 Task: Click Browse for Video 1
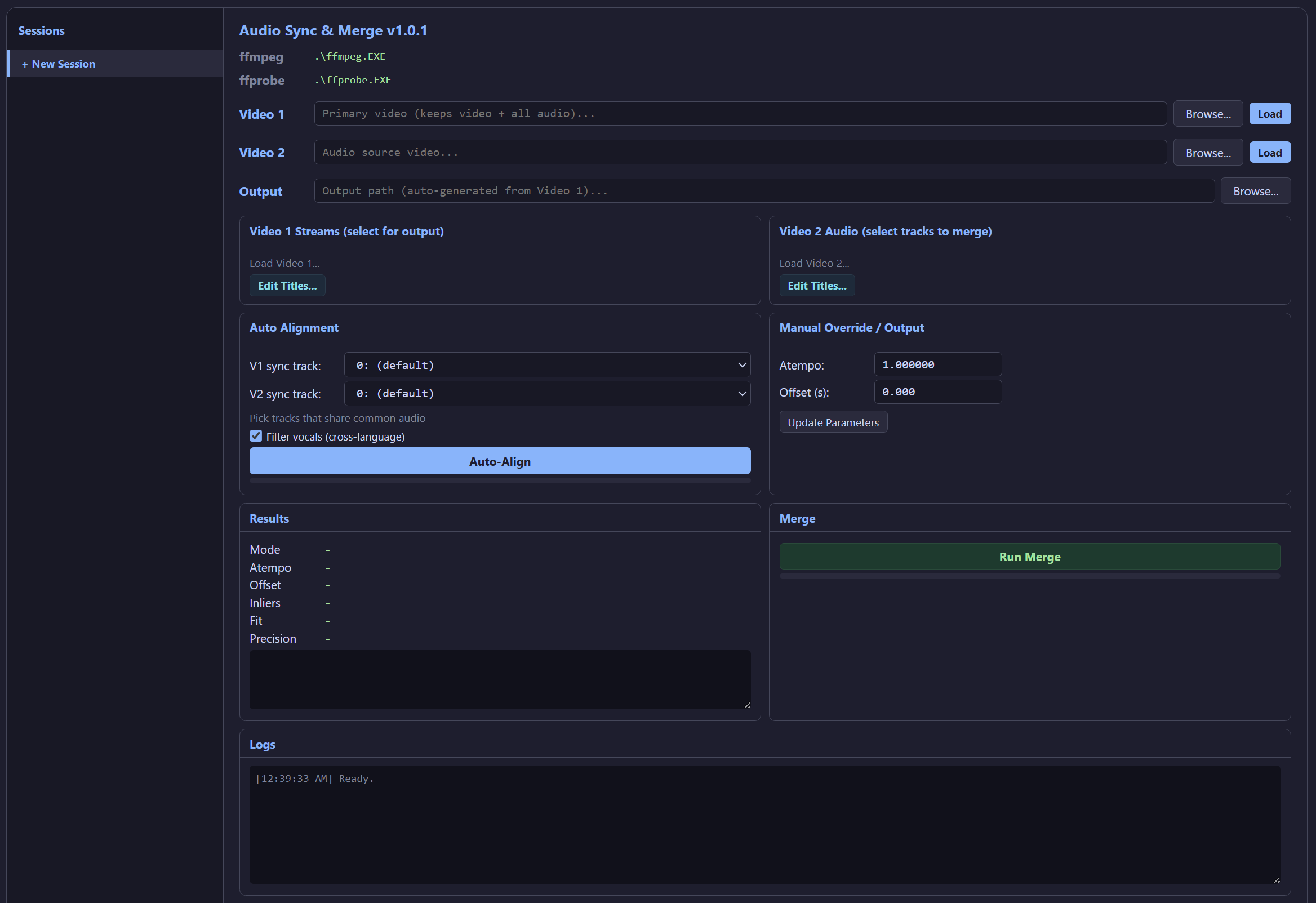point(1207,114)
